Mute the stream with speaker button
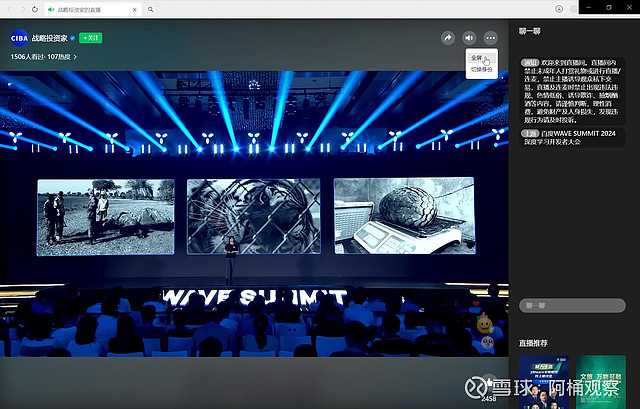Viewport: 640px width, 409px height. click(x=469, y=38)
